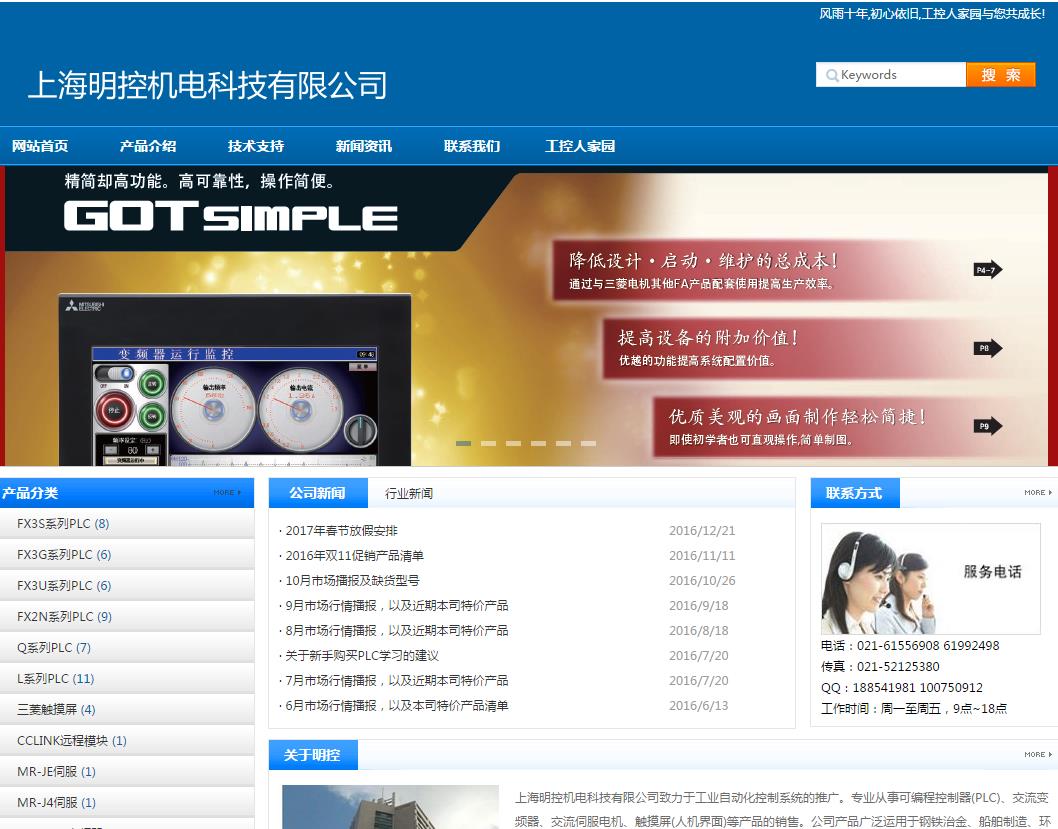Click into the Keywords search field
1058x829 pixels.
point(891,75)
